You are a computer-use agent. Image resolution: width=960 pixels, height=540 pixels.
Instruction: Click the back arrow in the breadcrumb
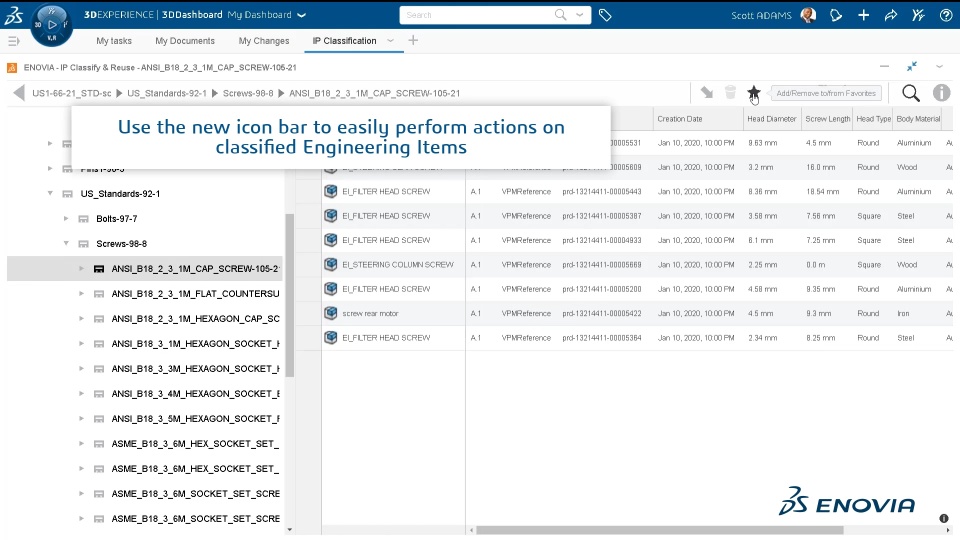click(19, 93)
